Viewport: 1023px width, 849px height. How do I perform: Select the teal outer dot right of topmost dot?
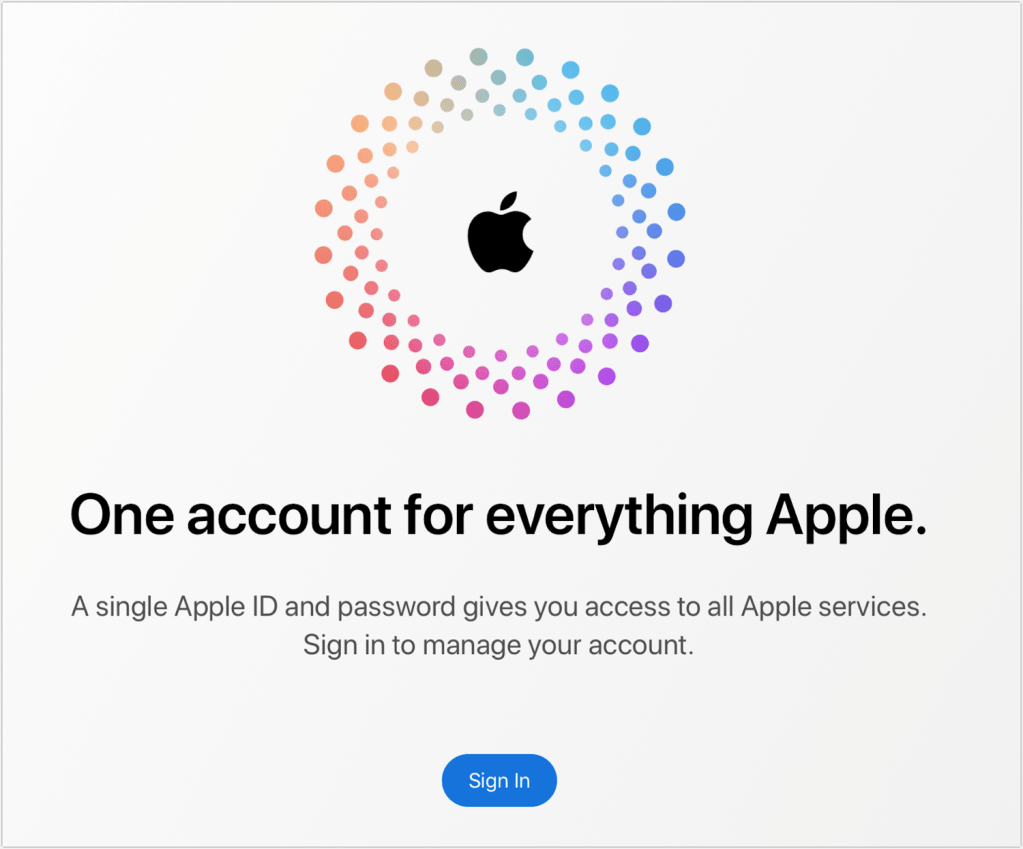click(x=525, y=57)
